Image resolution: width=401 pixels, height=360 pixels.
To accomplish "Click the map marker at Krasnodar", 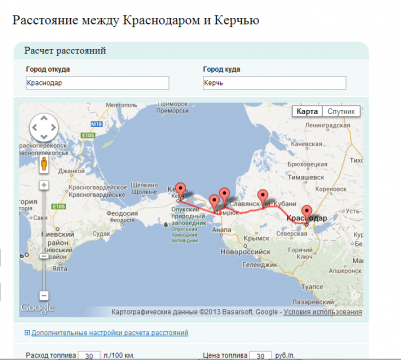I will click(307, 215).
